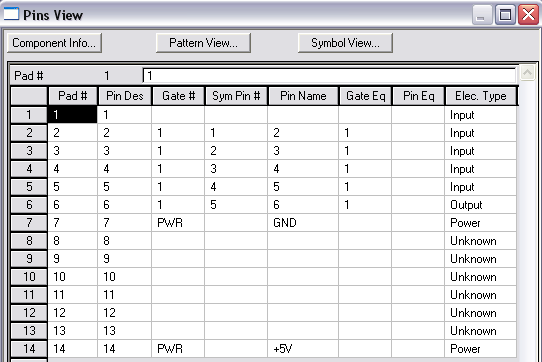Click the scrollbar up arrow
Image resolution: width=542 pixels, height=362 pixels.
(527, 73)
